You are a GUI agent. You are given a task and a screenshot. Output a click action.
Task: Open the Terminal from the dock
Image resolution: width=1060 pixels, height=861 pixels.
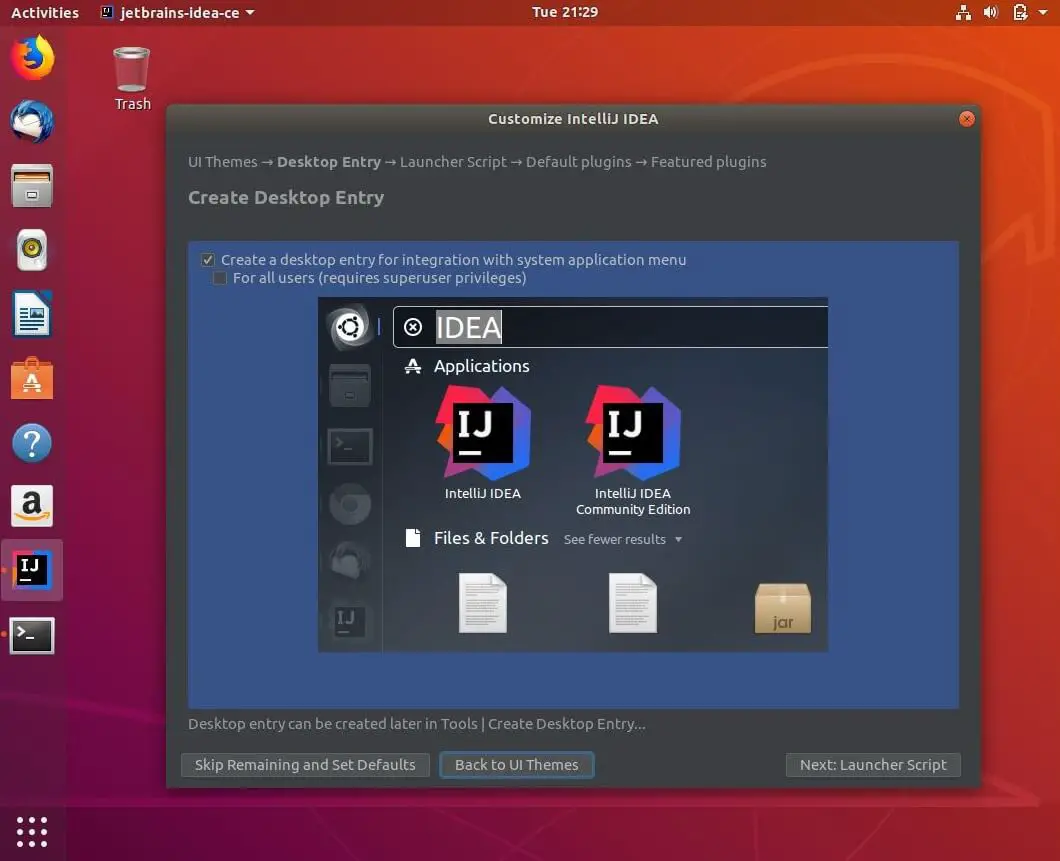coord(32,635)
